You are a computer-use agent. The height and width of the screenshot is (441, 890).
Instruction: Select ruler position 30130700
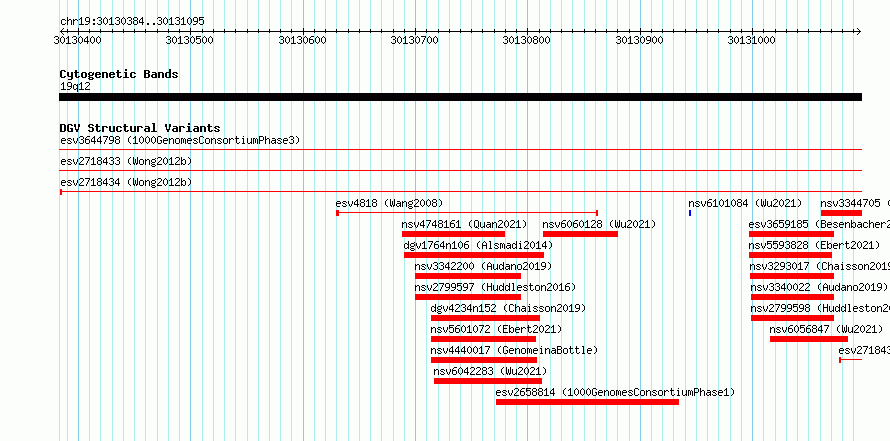415,40
